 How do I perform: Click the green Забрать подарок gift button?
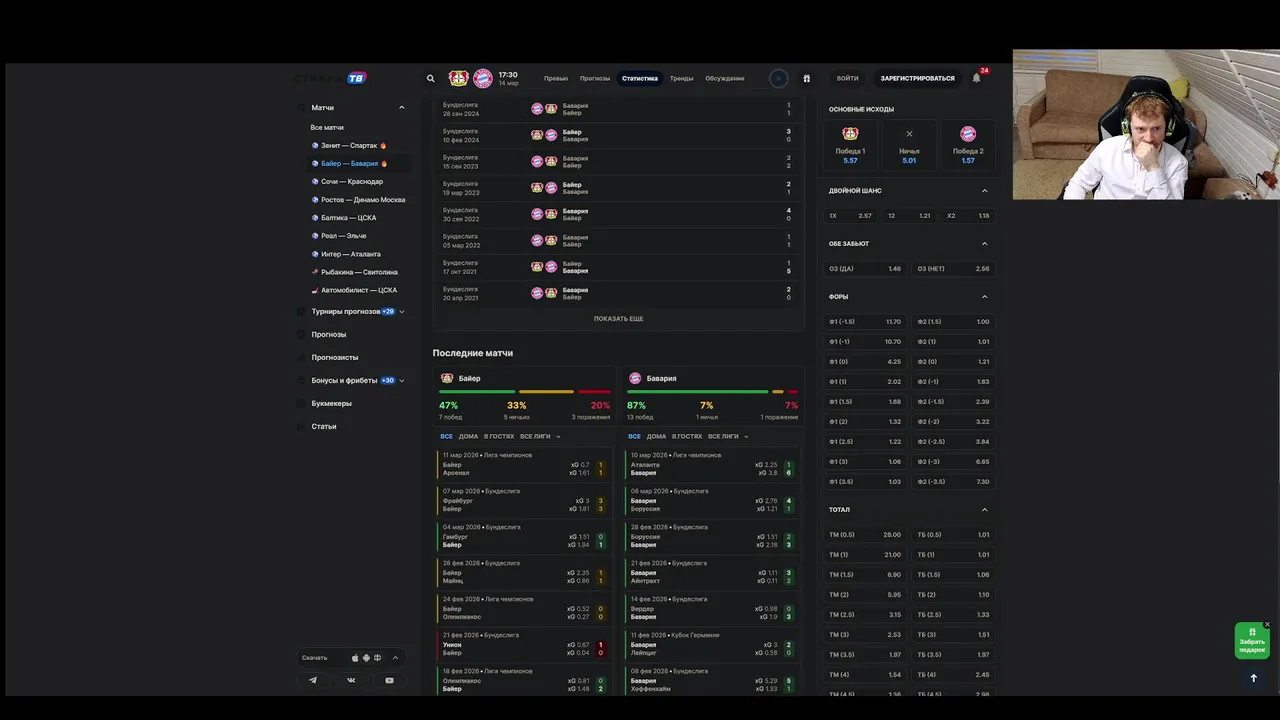[x=1252, y=641]
